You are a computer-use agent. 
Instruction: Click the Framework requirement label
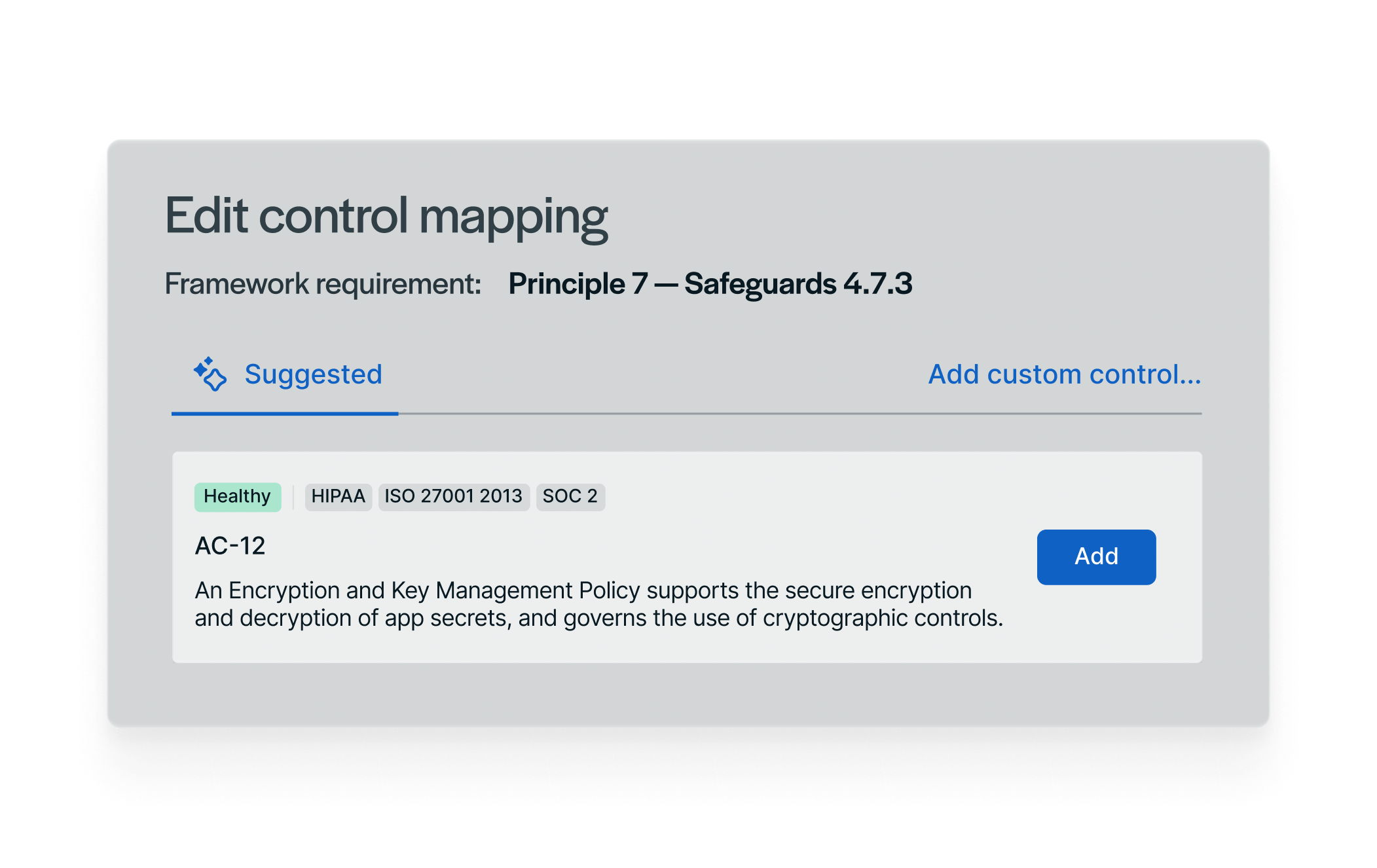(323, 284)
